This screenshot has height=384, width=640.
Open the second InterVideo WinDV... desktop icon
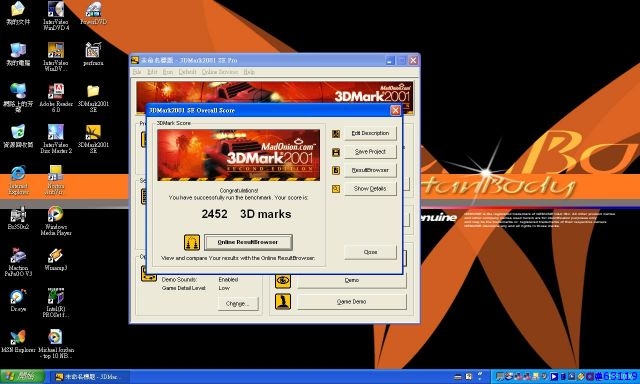coord(56,57)
